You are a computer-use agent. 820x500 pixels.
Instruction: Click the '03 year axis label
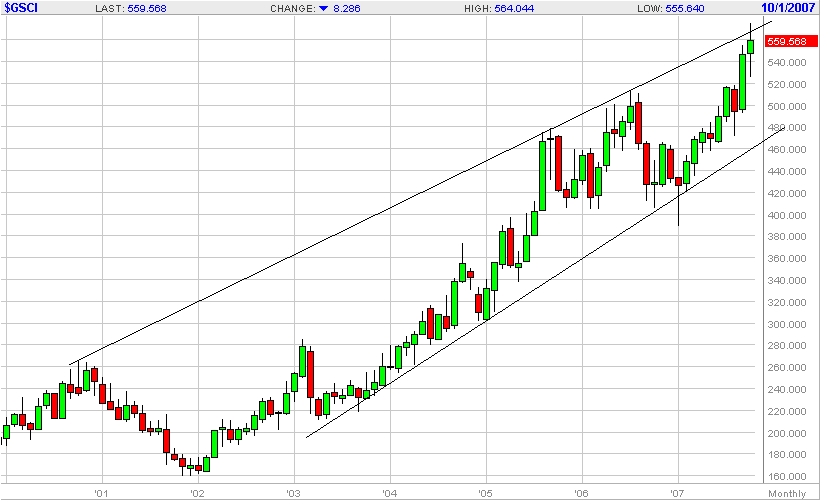293,493
